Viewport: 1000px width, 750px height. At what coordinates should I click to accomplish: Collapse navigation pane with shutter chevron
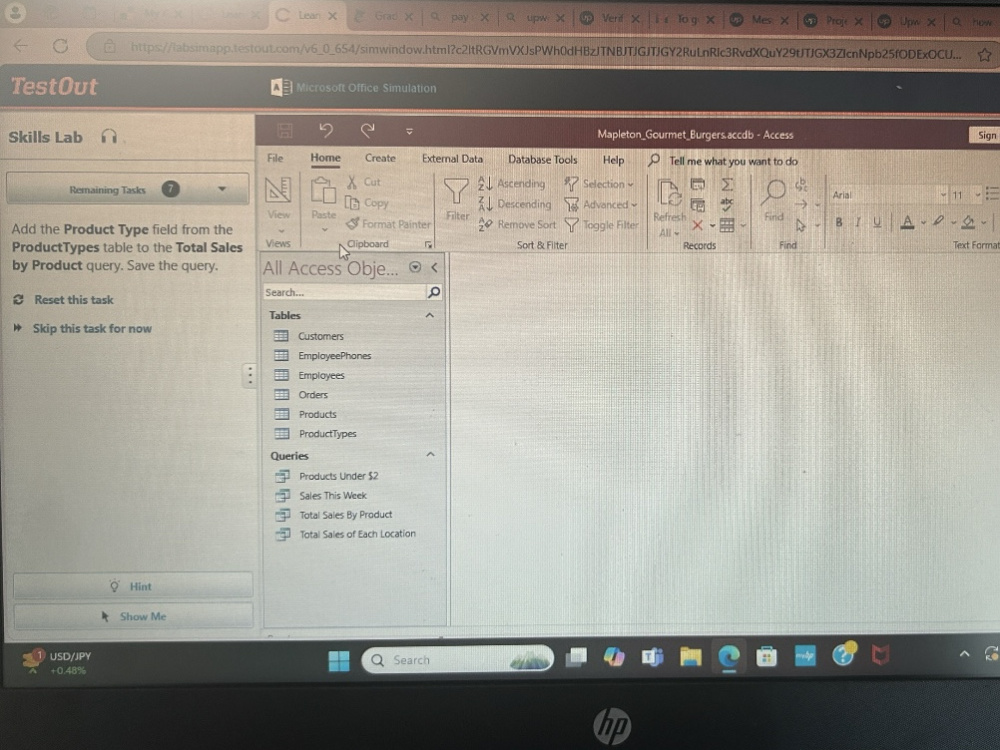point(434,268)
